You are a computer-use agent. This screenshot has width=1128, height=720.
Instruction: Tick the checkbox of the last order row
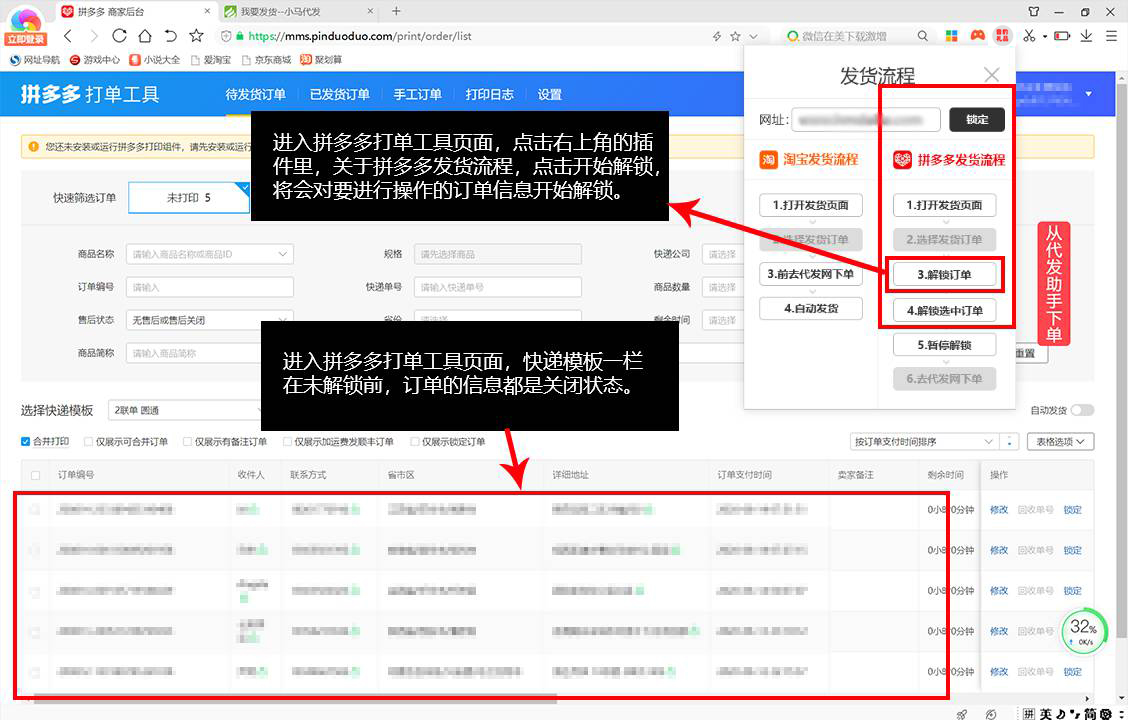coord(35,672)
